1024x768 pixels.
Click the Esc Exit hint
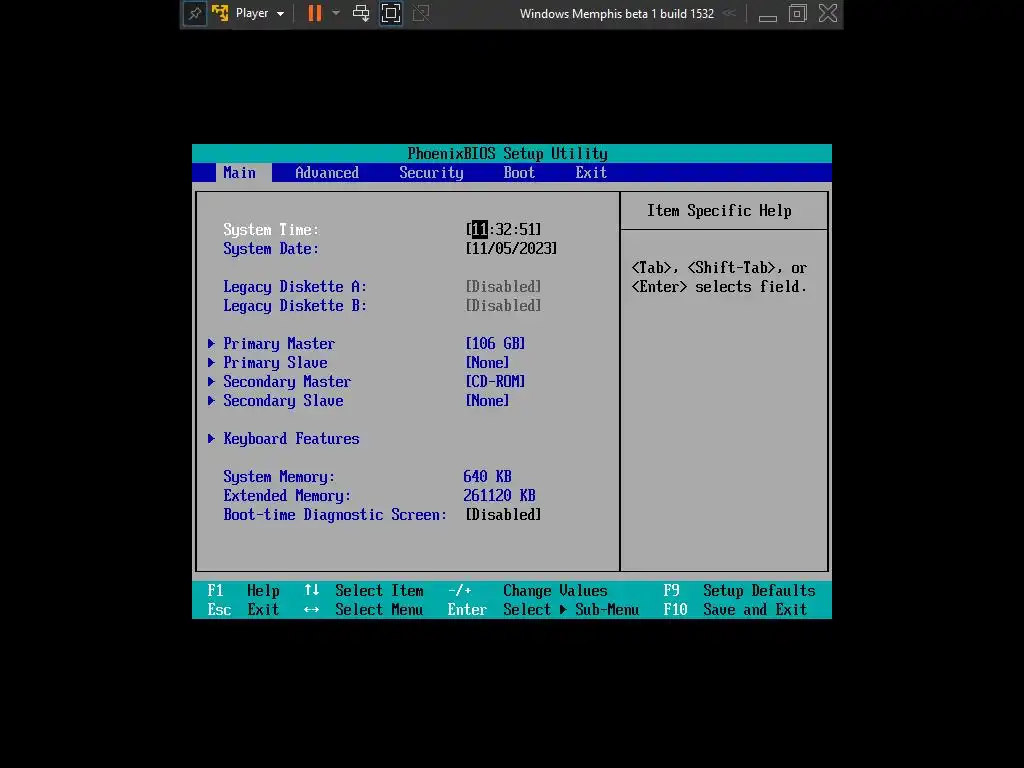[243, 610]
